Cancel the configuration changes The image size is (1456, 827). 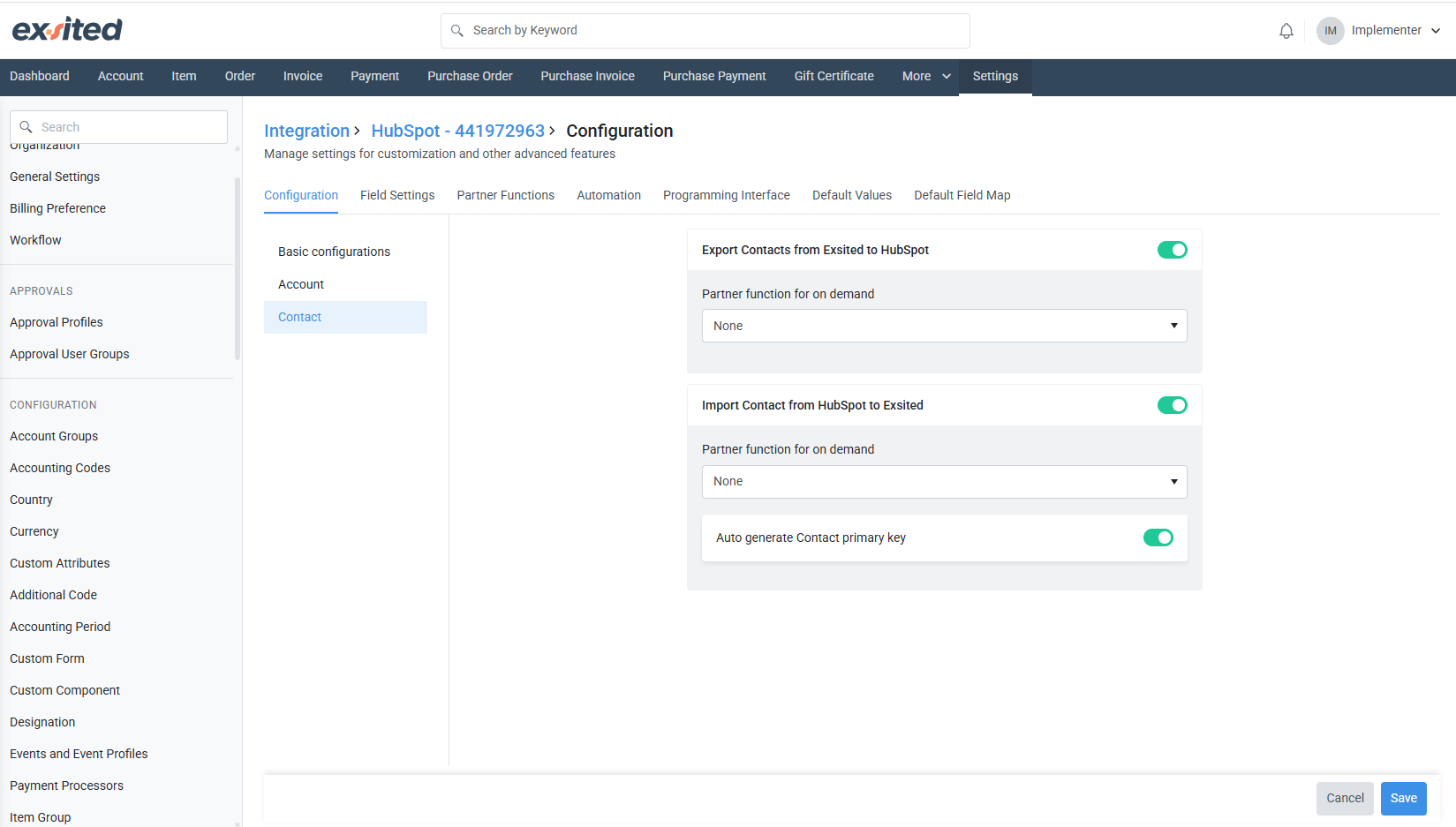tap(1345, 799)
